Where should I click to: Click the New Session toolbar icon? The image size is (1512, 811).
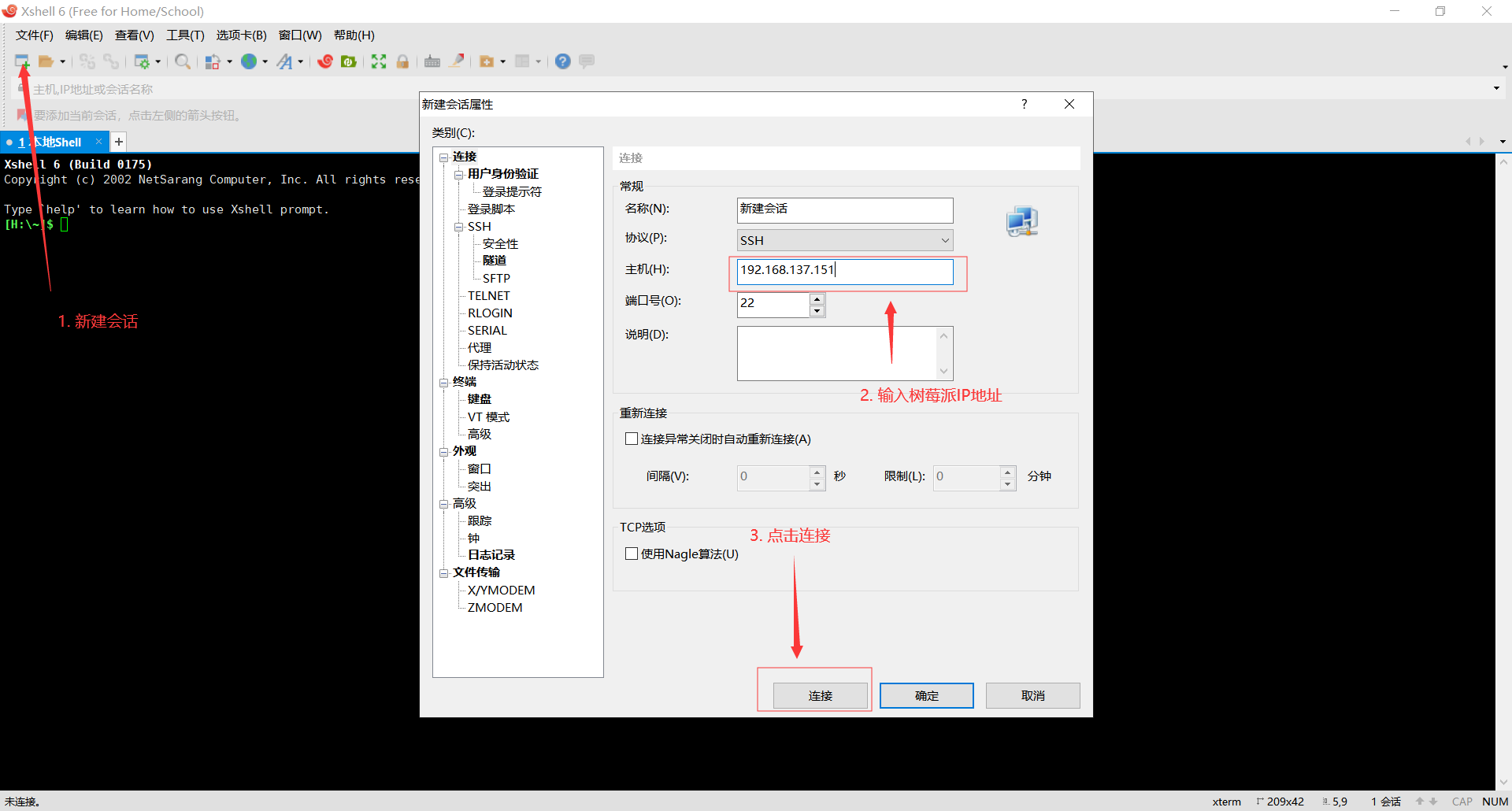22,61
